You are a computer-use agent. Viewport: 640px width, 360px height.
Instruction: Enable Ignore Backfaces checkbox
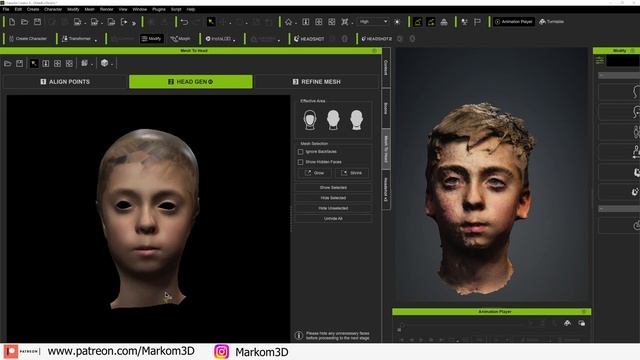pos(300,152)
